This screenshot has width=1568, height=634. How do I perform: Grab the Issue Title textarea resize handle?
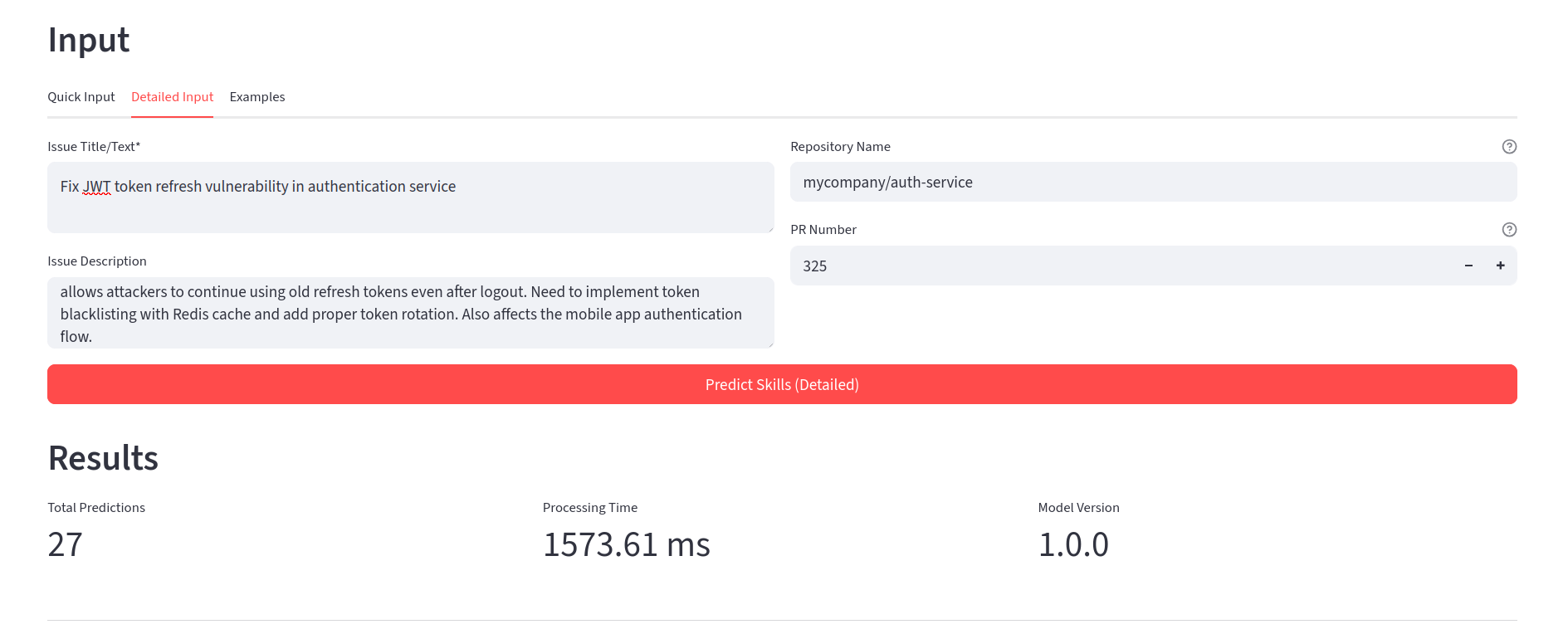[x=770, y=229]
